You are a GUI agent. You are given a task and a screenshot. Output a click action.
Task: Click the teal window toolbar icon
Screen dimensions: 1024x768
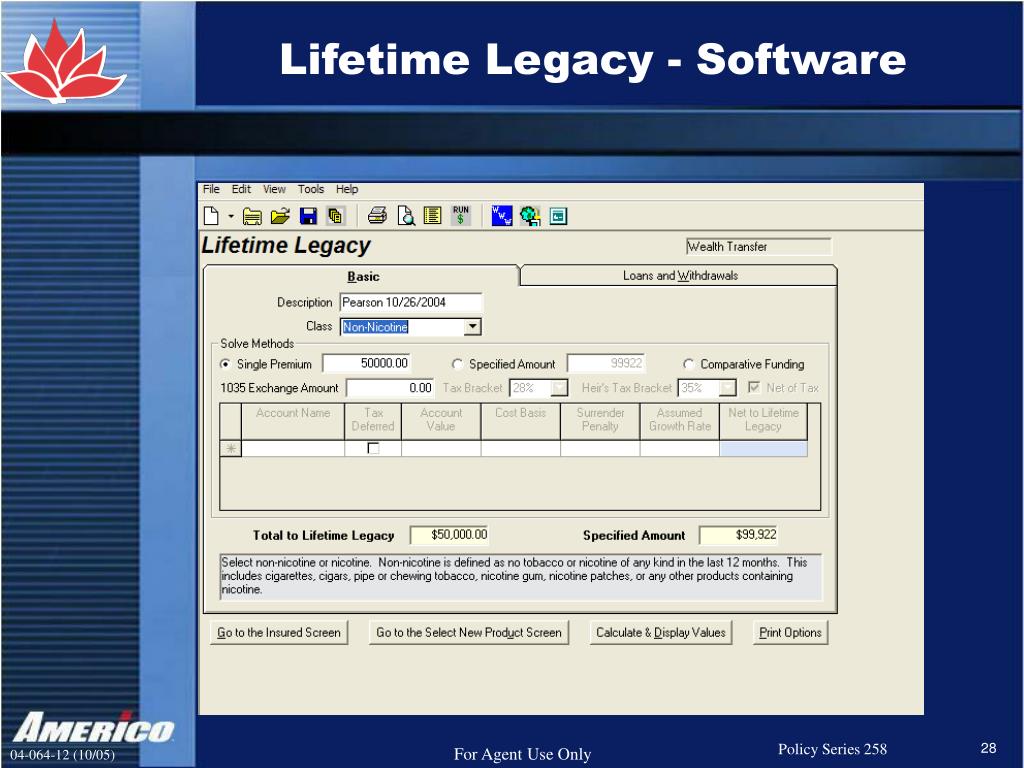[558, 216]
